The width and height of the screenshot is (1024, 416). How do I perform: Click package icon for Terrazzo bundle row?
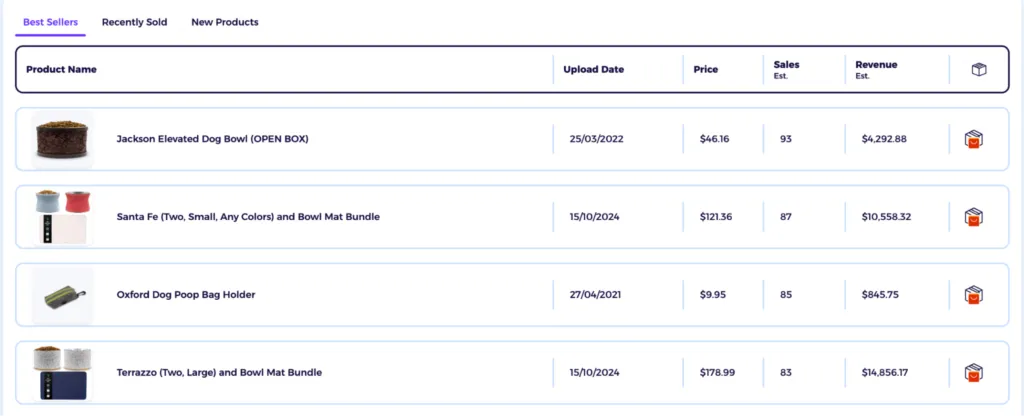coord(974,373)
